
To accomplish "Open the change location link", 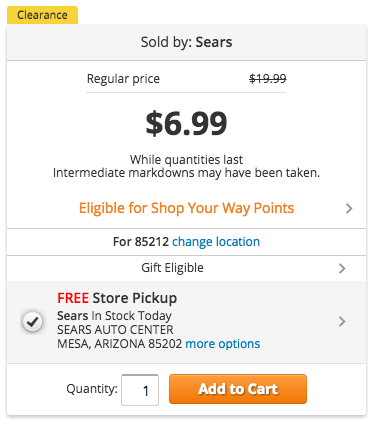I will point(216,242).
